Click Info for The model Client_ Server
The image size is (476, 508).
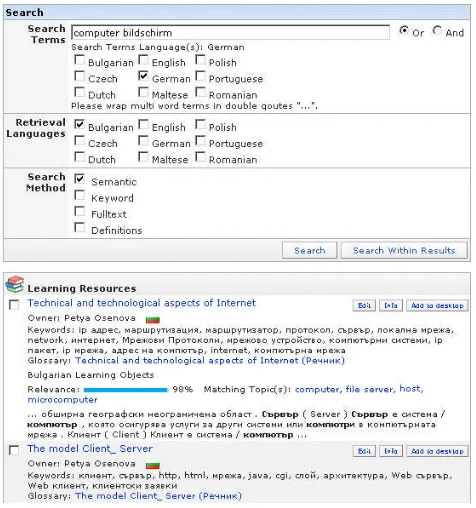click(x=391, y=451)
